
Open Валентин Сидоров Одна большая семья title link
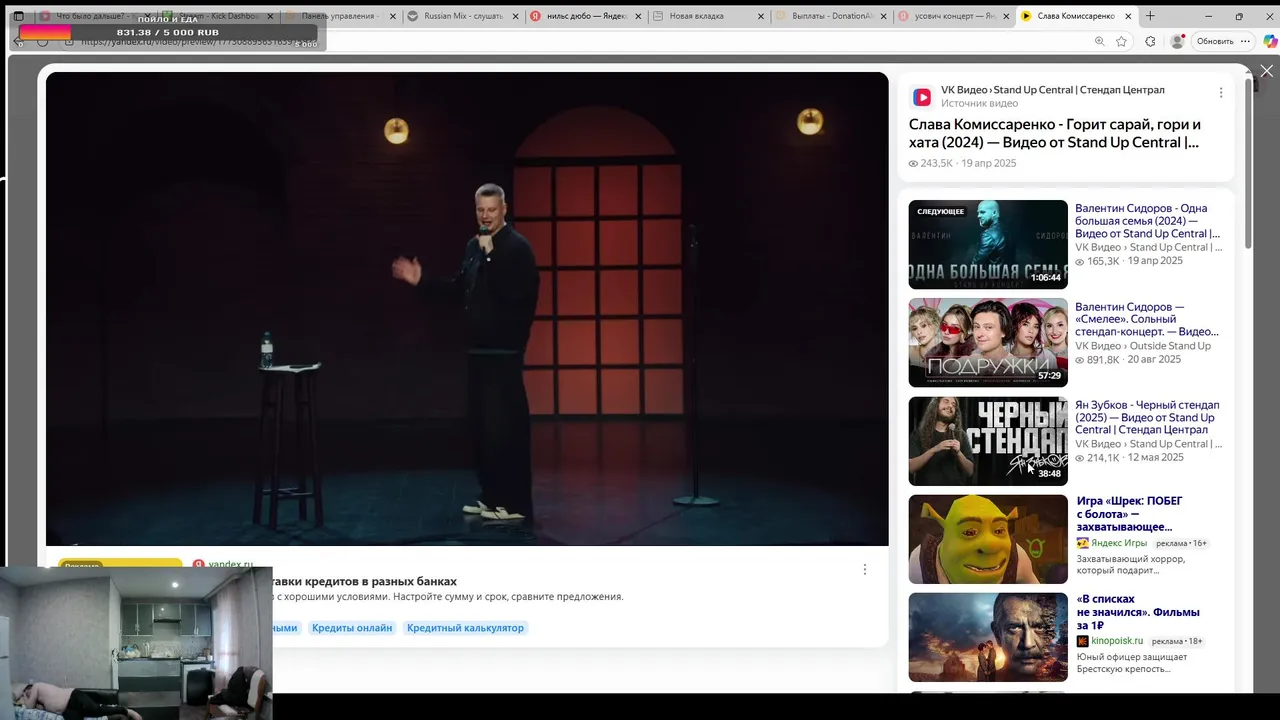(x=1148, y=221)
